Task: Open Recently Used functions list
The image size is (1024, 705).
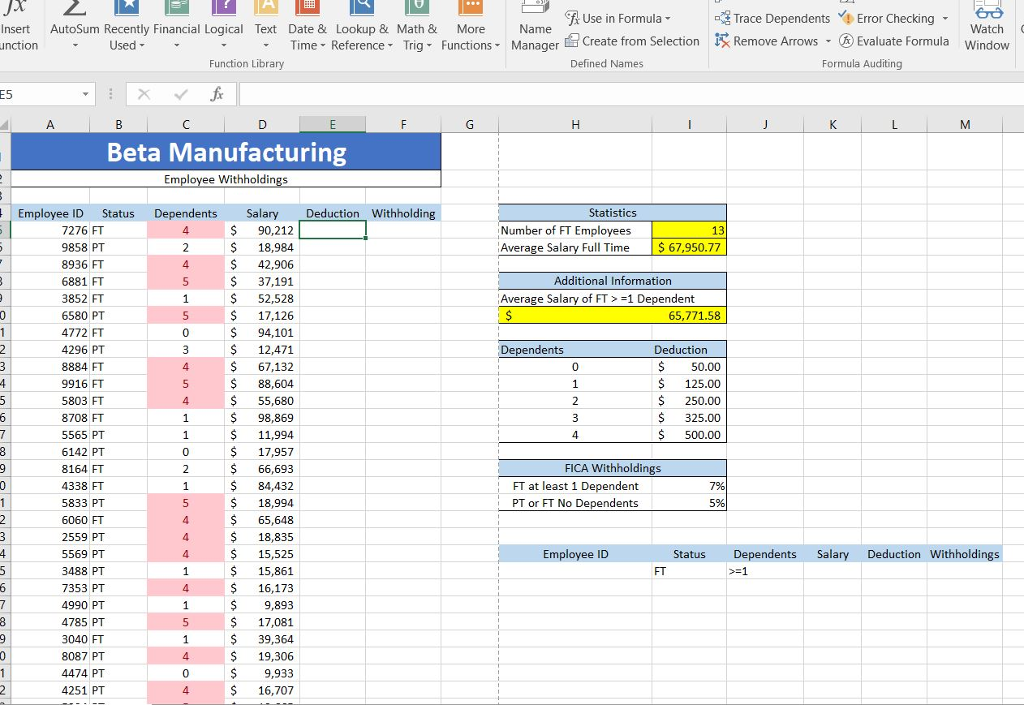Action: coord(127,26)
